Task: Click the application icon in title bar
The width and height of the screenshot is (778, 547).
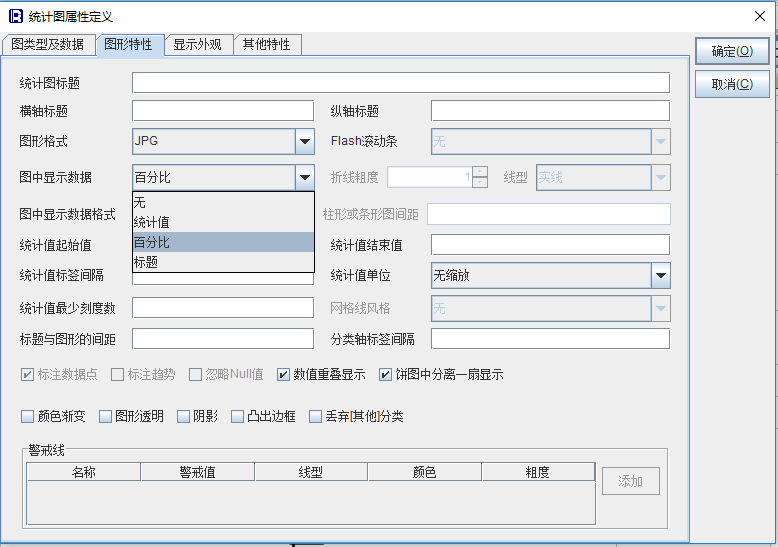Action: (x=16, y=16)
